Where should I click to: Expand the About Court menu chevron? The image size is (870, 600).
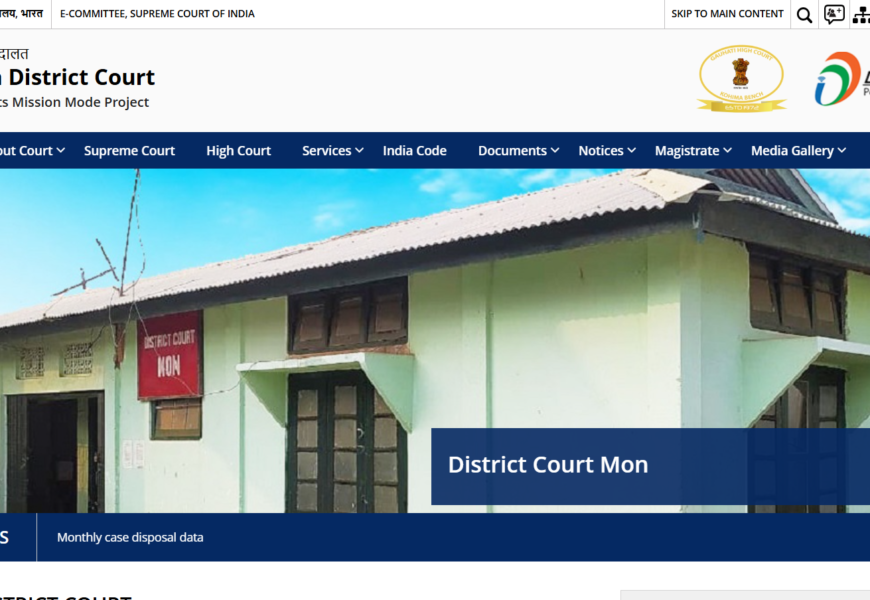click(61, 151)
